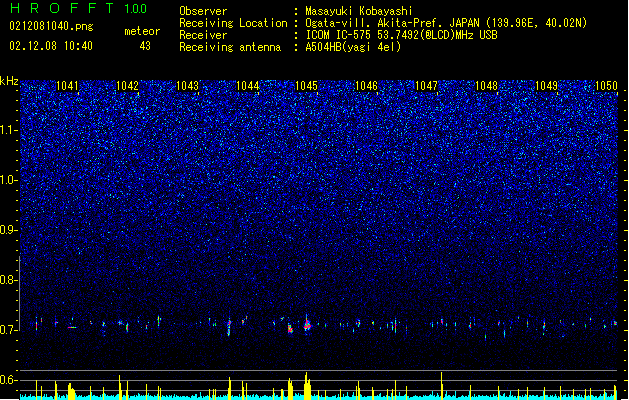Click the 1043 time axis marker
The image size is (629, 400).
pyautogui.click(x=187, y=86)
